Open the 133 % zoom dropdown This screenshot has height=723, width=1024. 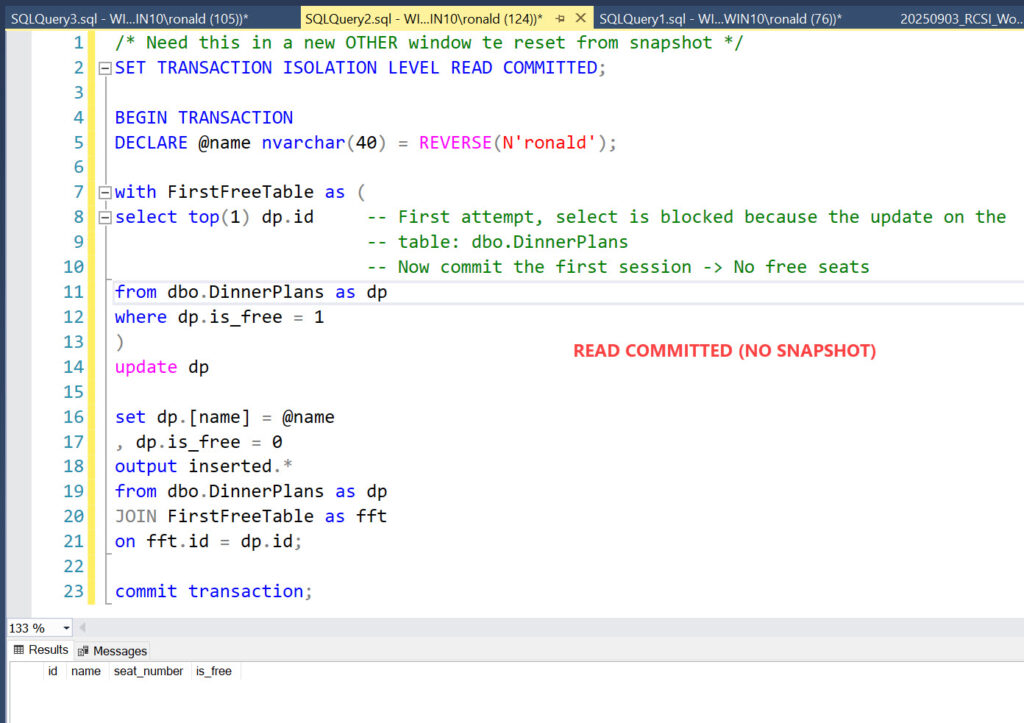pyautogui.click(x=66, y=628)
